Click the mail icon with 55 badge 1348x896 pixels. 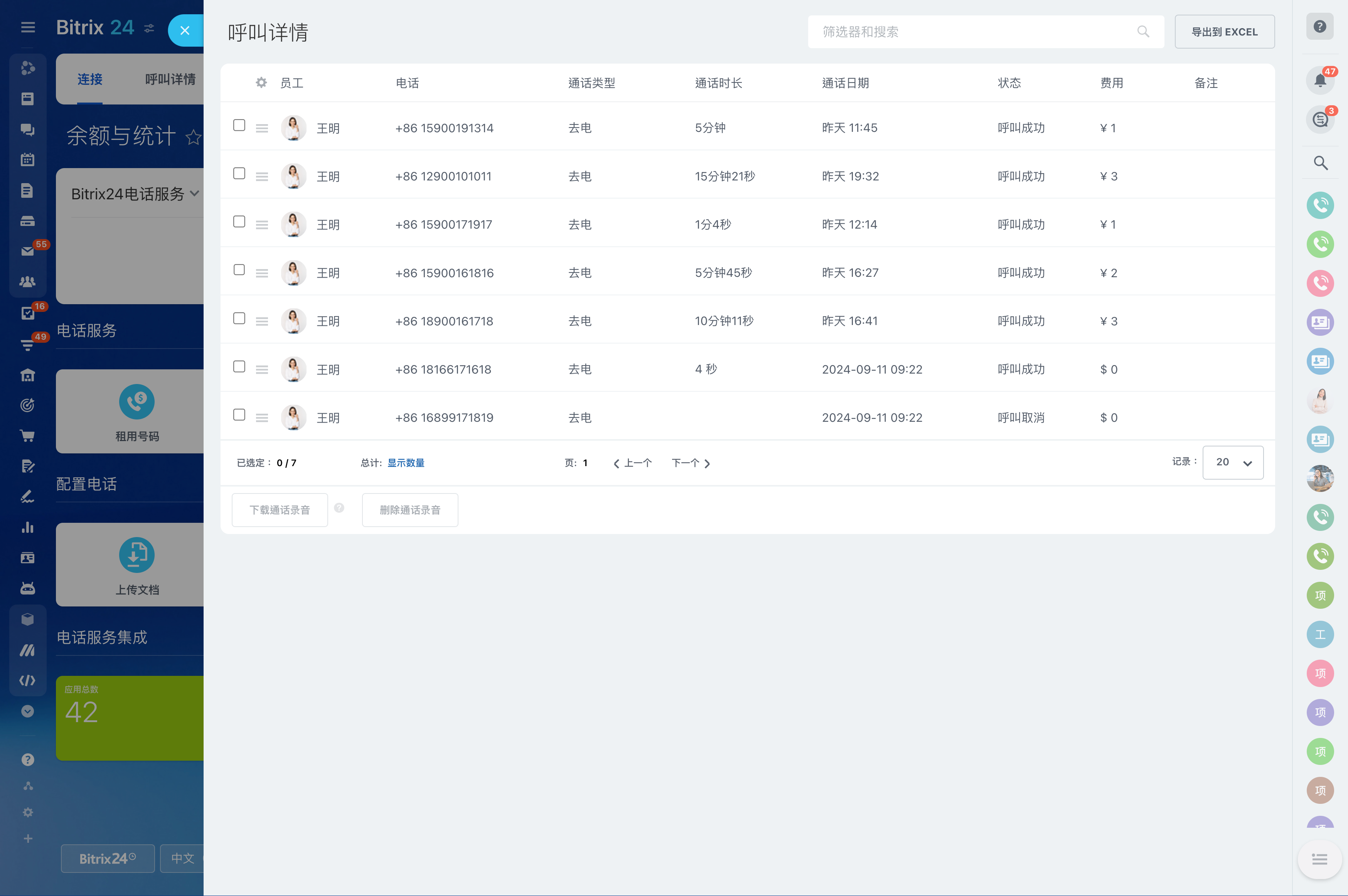(x=27, y=251)
